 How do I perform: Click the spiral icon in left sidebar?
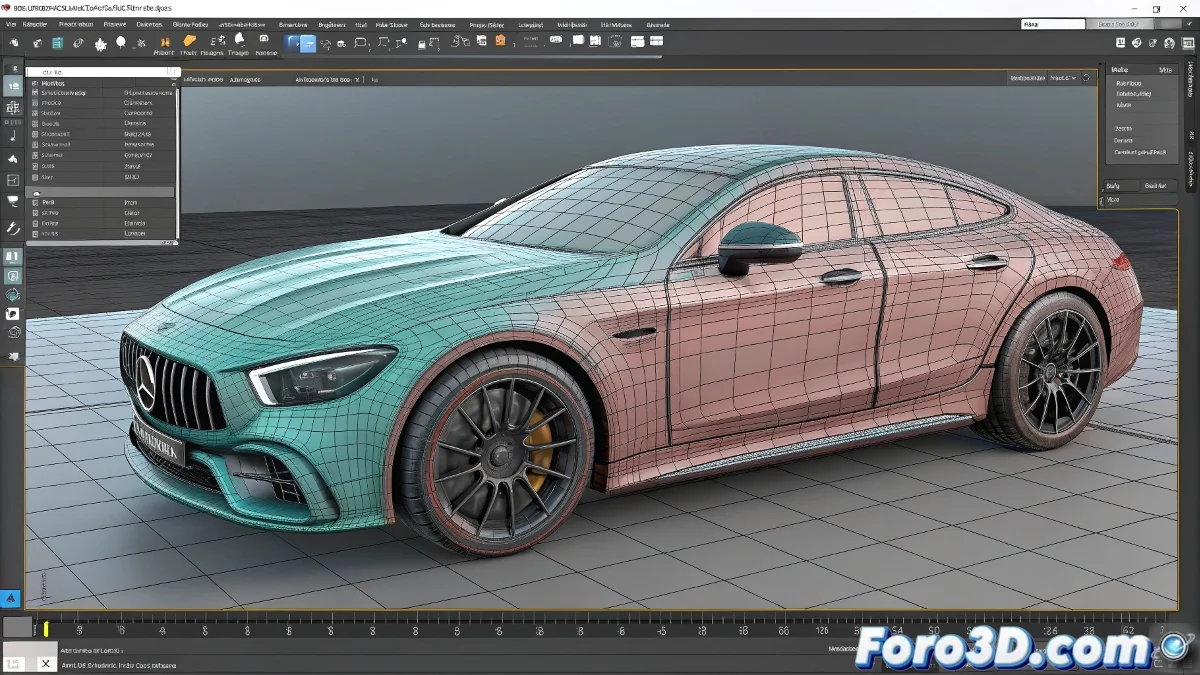pos(13,332)
